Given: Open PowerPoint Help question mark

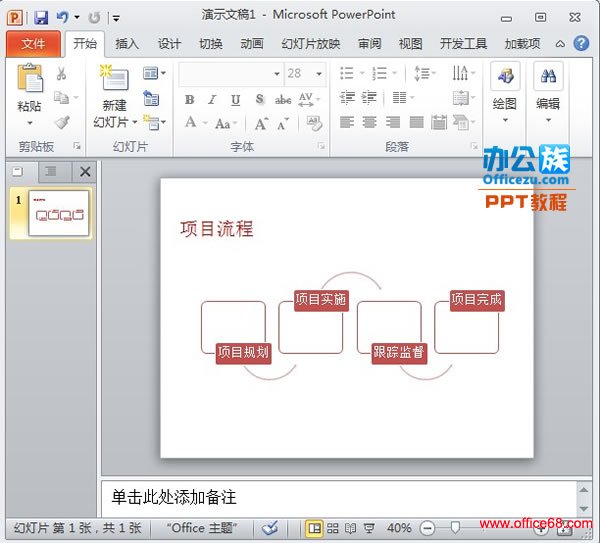Looking at the screenshot, I should point(581,43).
